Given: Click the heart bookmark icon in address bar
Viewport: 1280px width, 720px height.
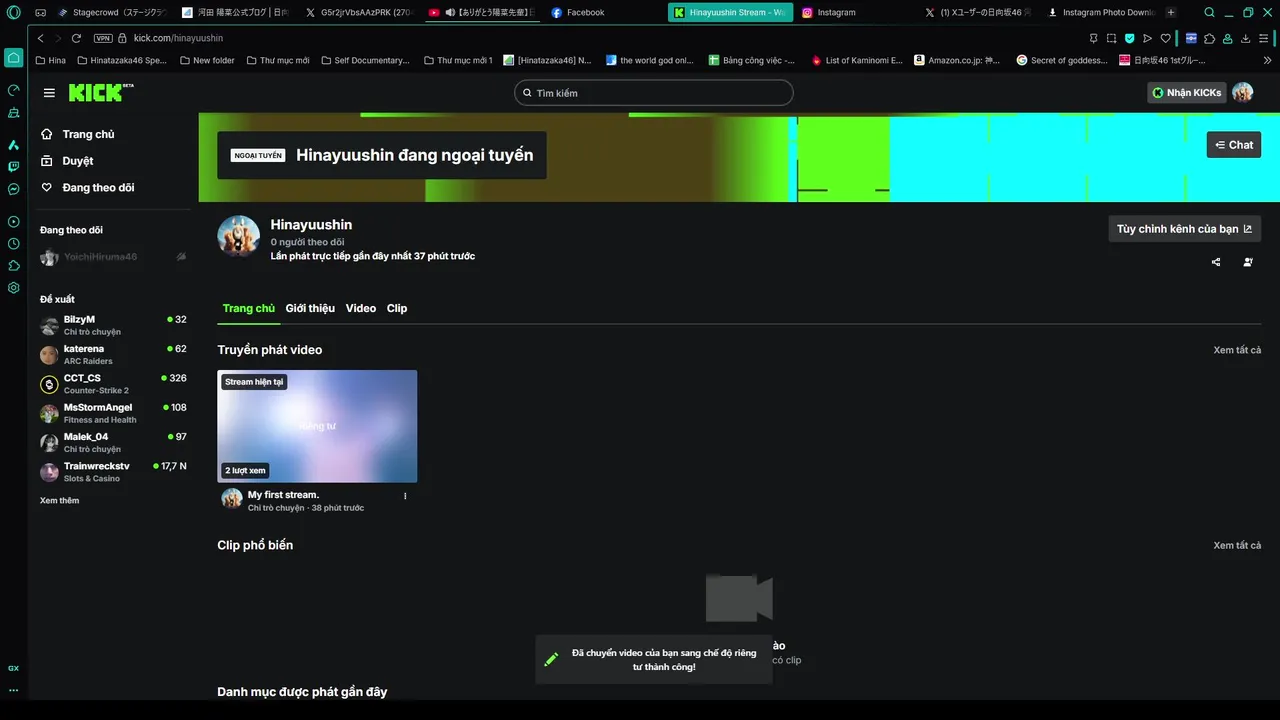Looking at the screenshot, I should (x=1165, y=38).
